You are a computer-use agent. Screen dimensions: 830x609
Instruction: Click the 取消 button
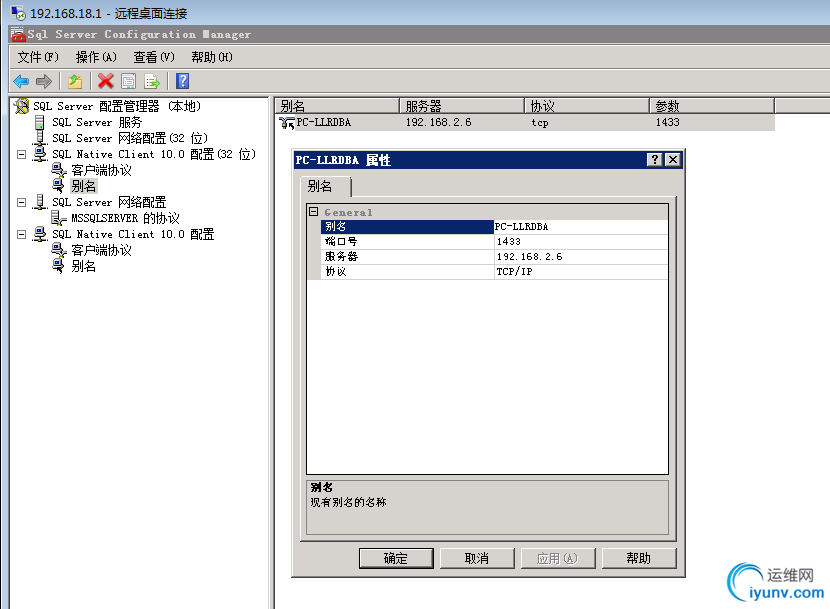476,558
